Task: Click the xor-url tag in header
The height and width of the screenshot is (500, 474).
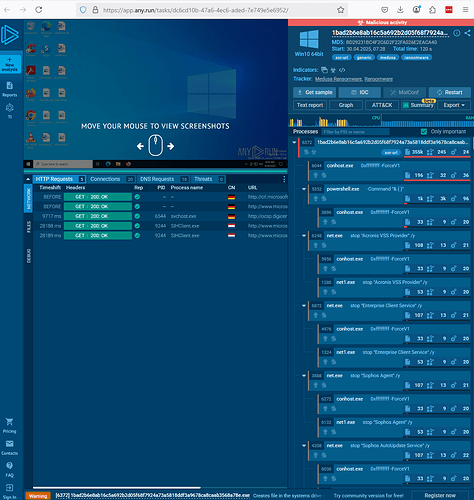Action: pyautogui.click(x=342, y=58)
